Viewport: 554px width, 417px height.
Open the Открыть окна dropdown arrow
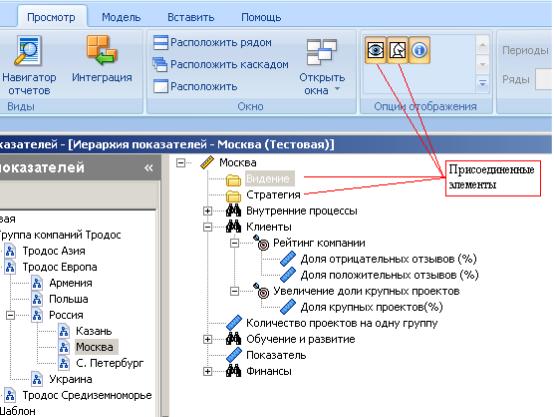point(337,89)
